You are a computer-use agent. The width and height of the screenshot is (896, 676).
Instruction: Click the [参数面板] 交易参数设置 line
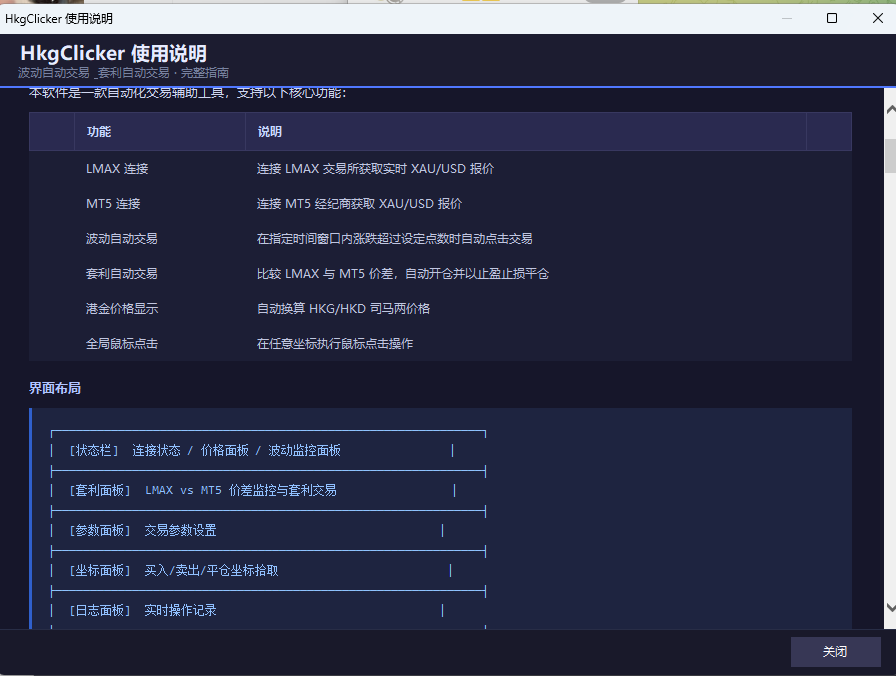pos(143,530)
